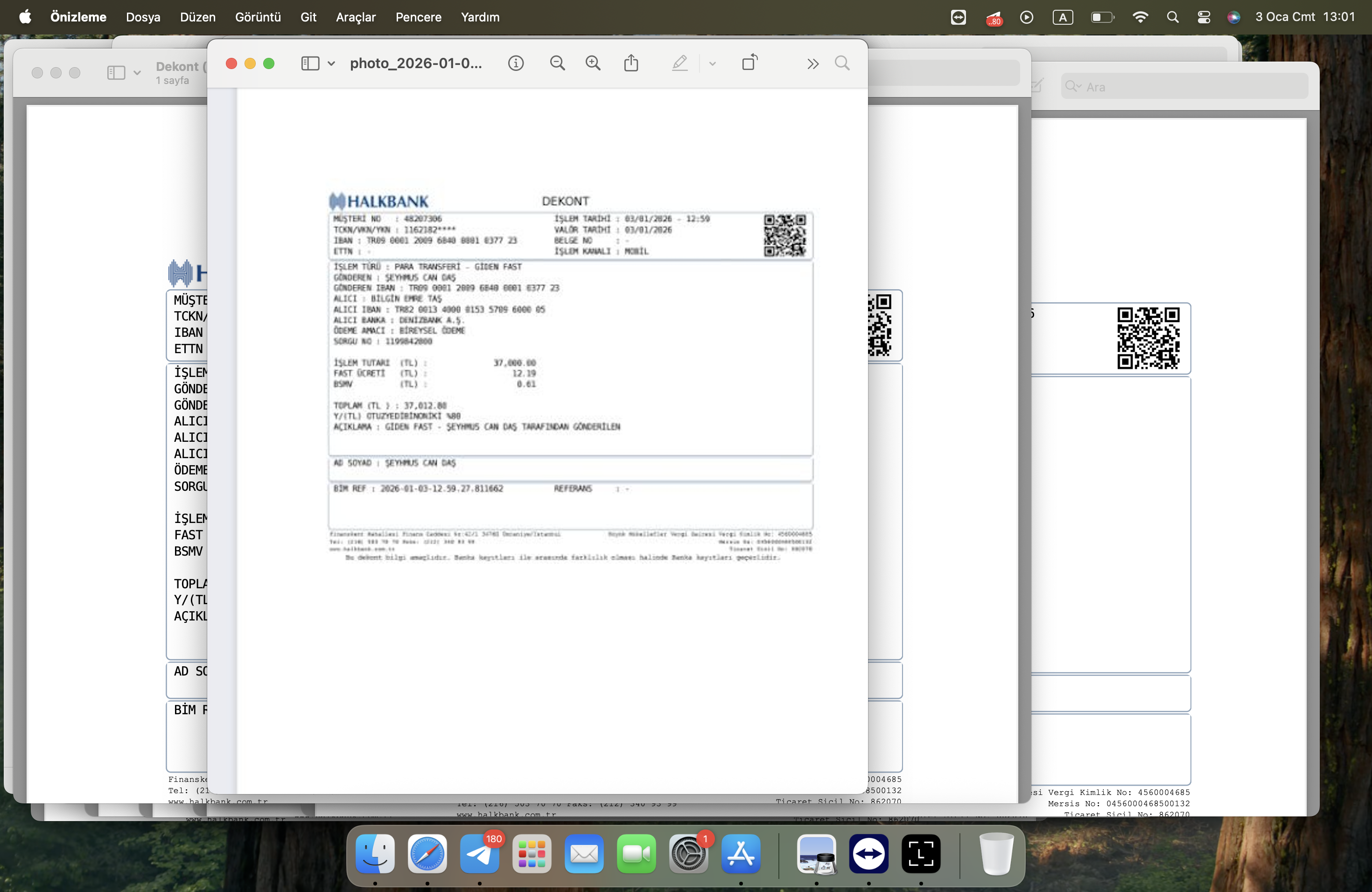Open Safari from the Dock

(x=427, y=853)
